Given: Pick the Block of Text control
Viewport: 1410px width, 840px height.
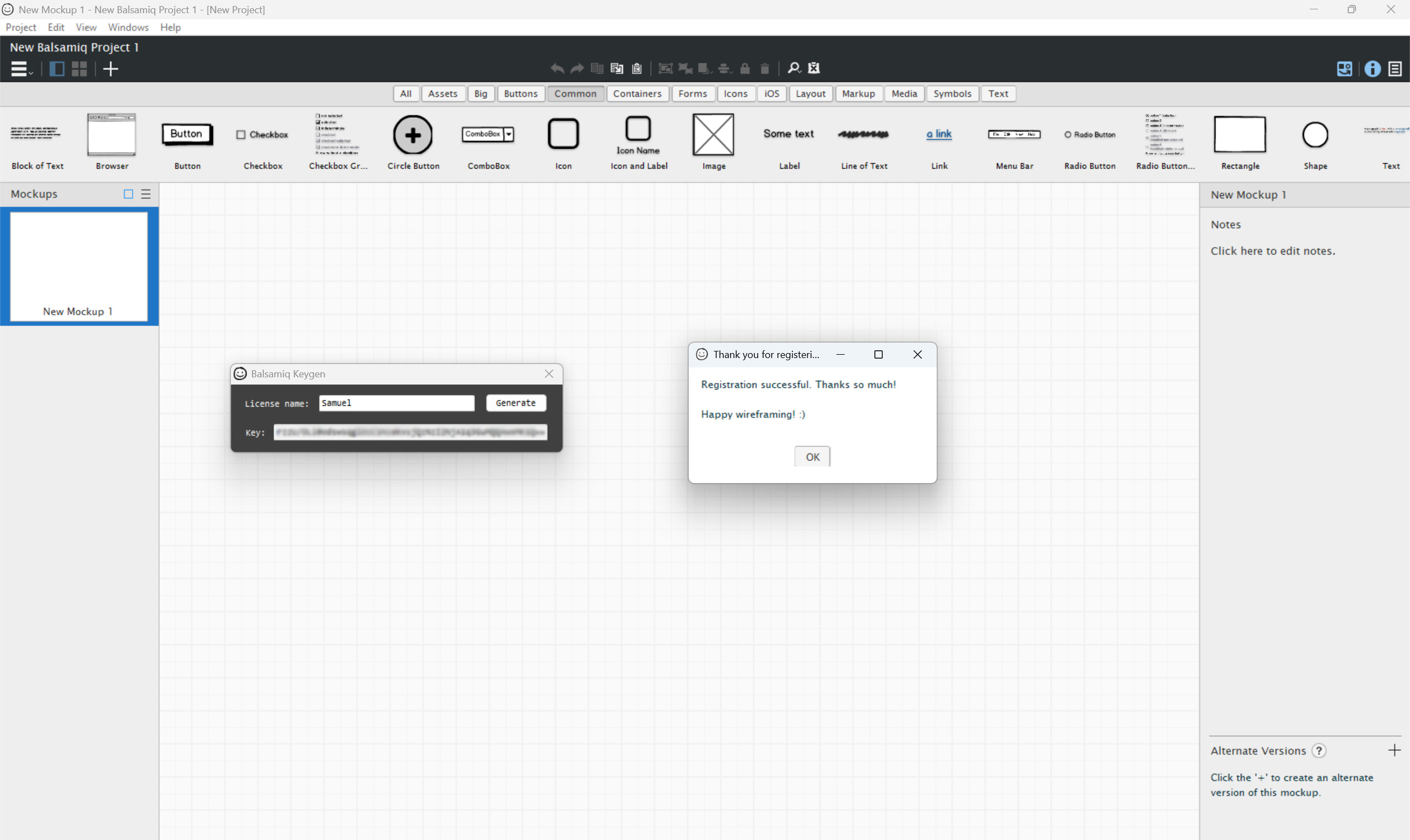Looking at the screenshot, I should point(37,142).
